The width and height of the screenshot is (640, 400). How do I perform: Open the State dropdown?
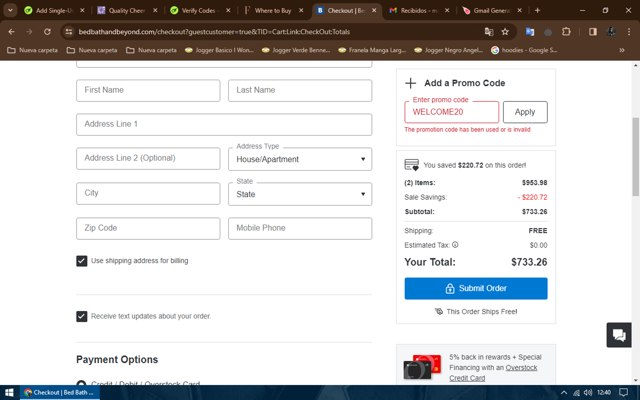tap(300, 194)
